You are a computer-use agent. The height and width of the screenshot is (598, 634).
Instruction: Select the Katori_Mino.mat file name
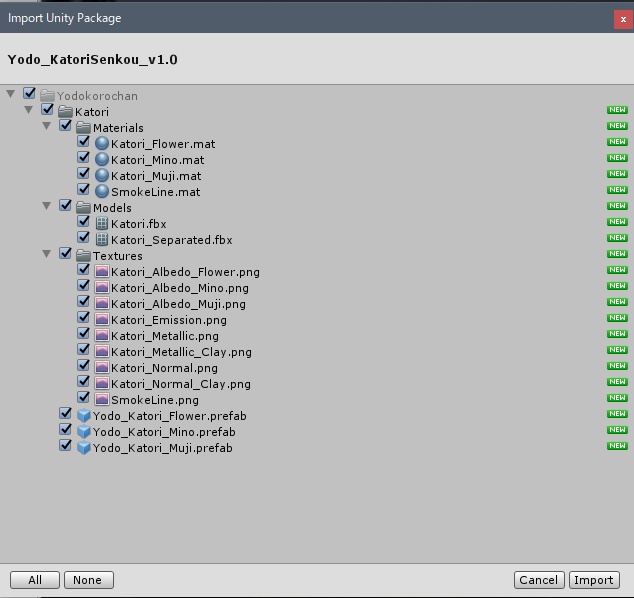point(158,160)
